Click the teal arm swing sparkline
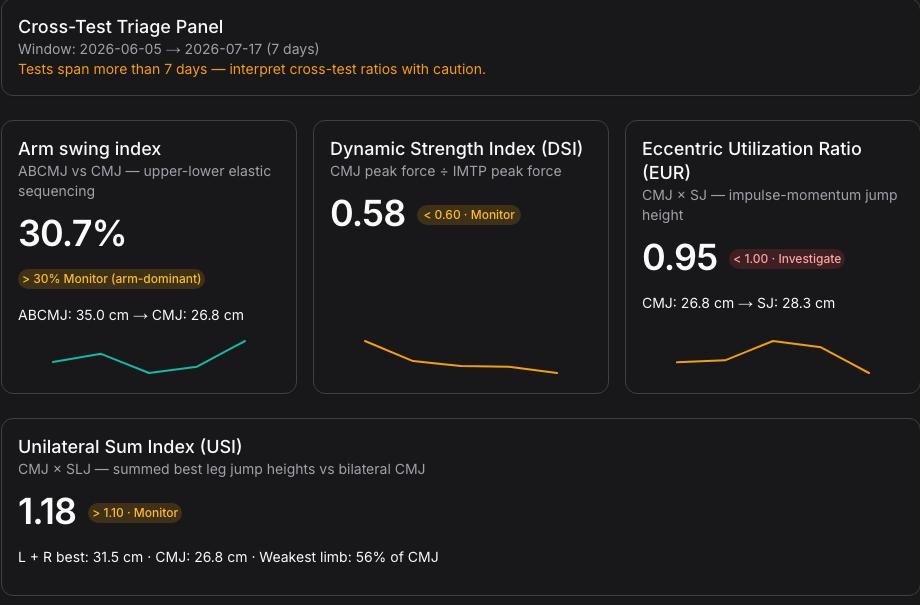The image size is (920, 605). (x=149, y=357)
